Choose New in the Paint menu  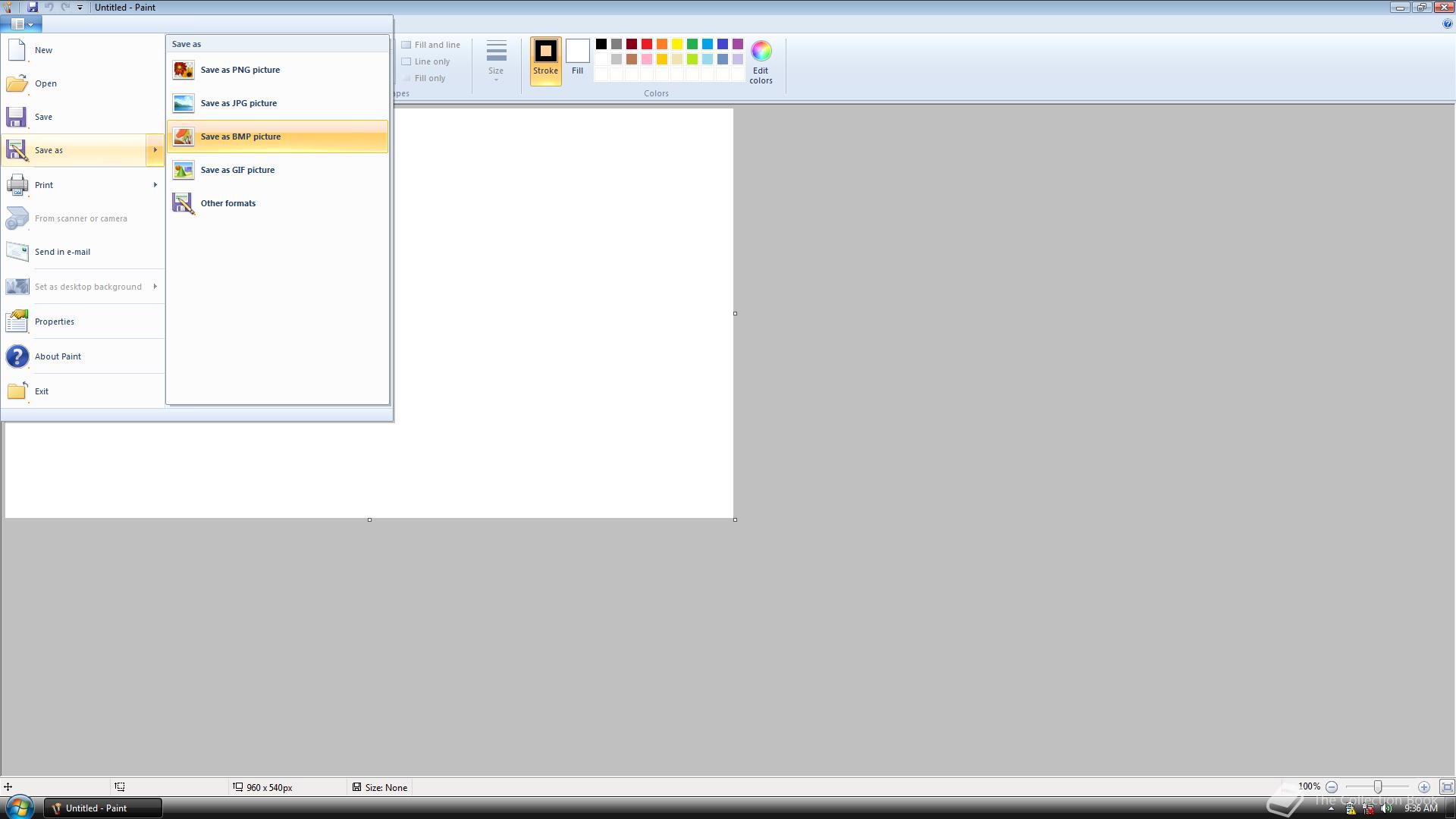(x=83, y=50)
